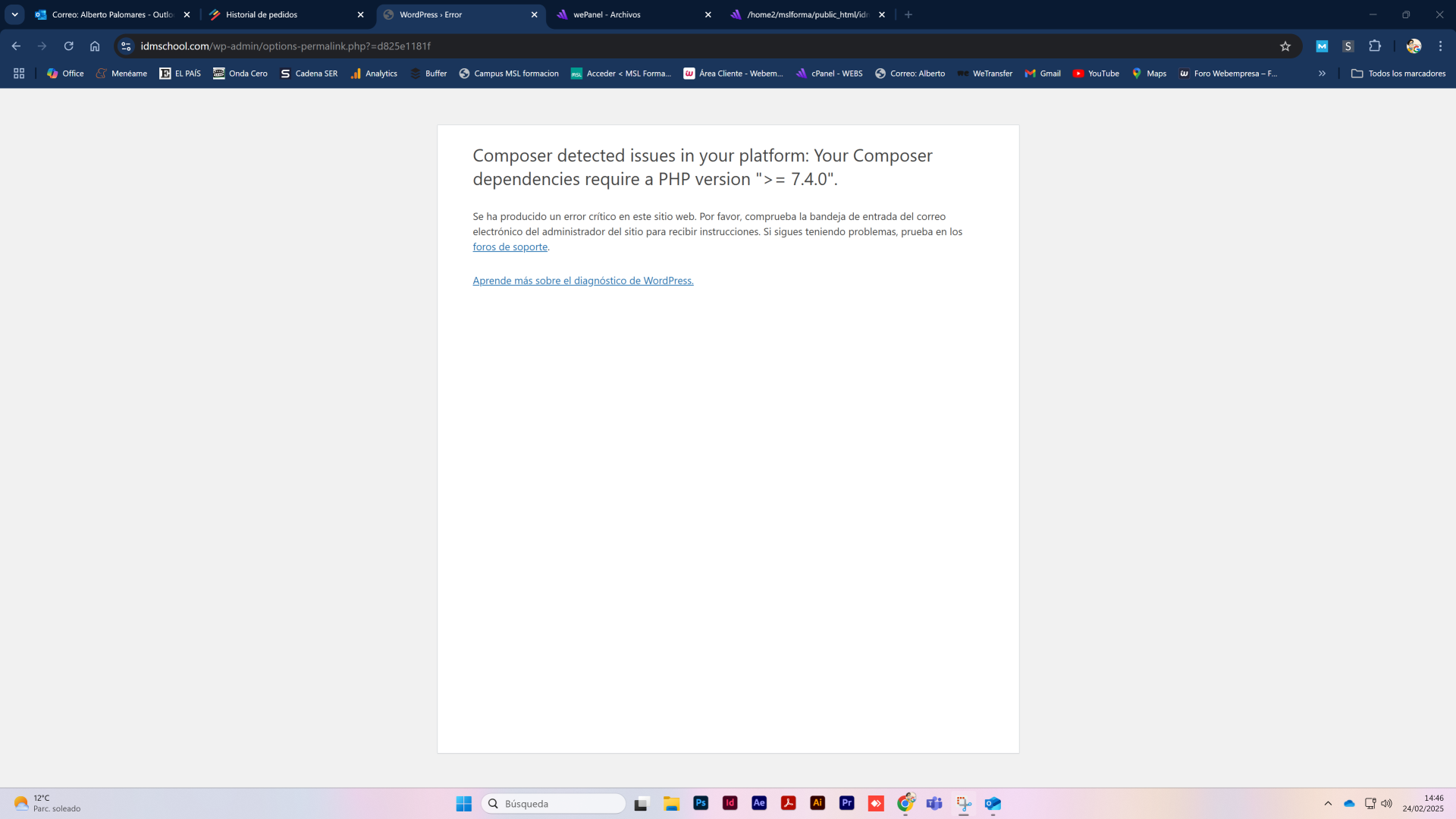Switch to Correo: Alberto Palomares Outlook tab

click(x=112, y=14)
